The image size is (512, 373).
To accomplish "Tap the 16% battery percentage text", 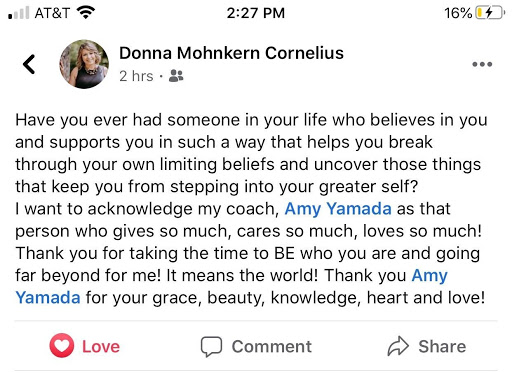I will point(458,13).
